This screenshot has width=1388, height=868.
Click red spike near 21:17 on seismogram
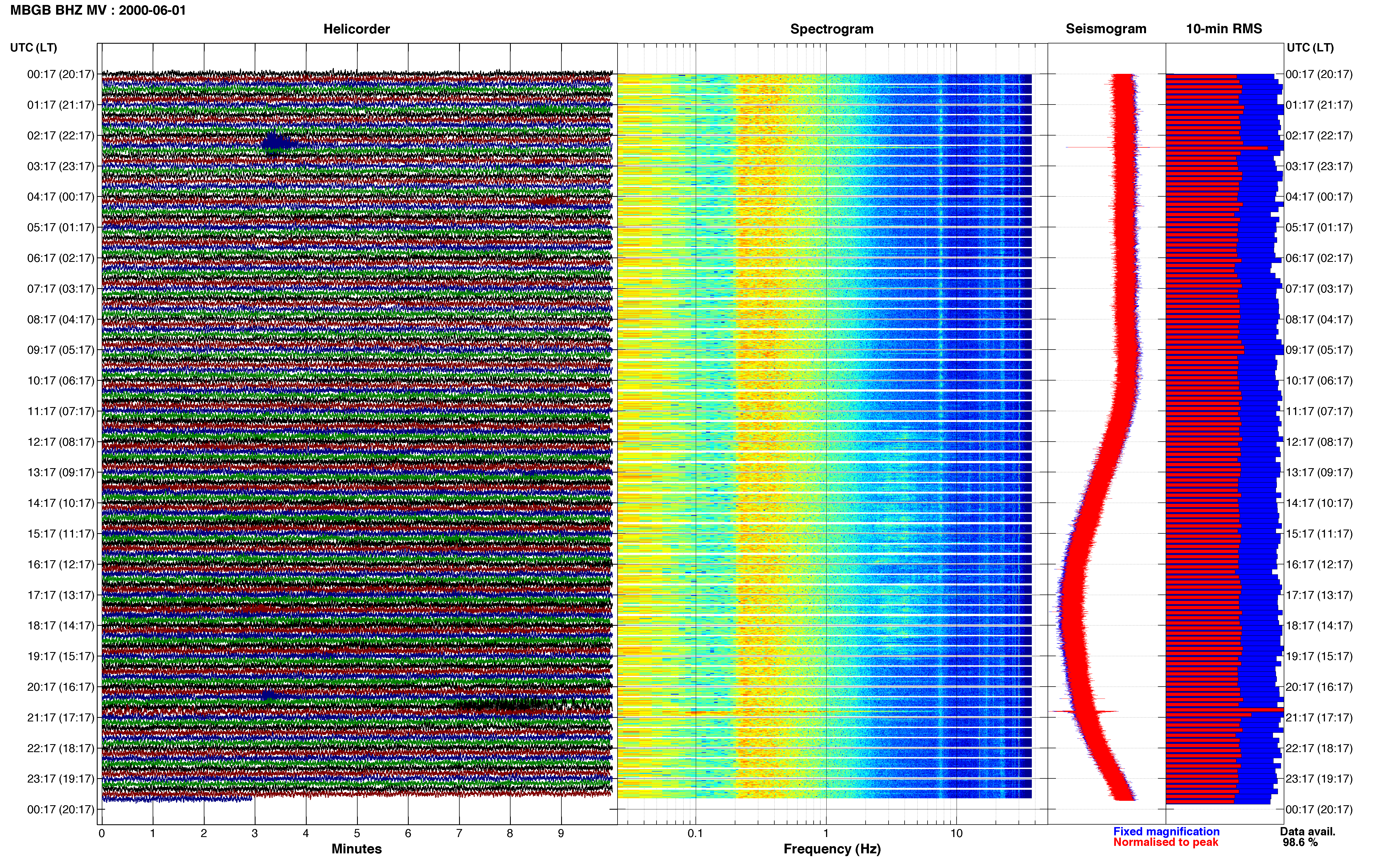[1084, 712]
